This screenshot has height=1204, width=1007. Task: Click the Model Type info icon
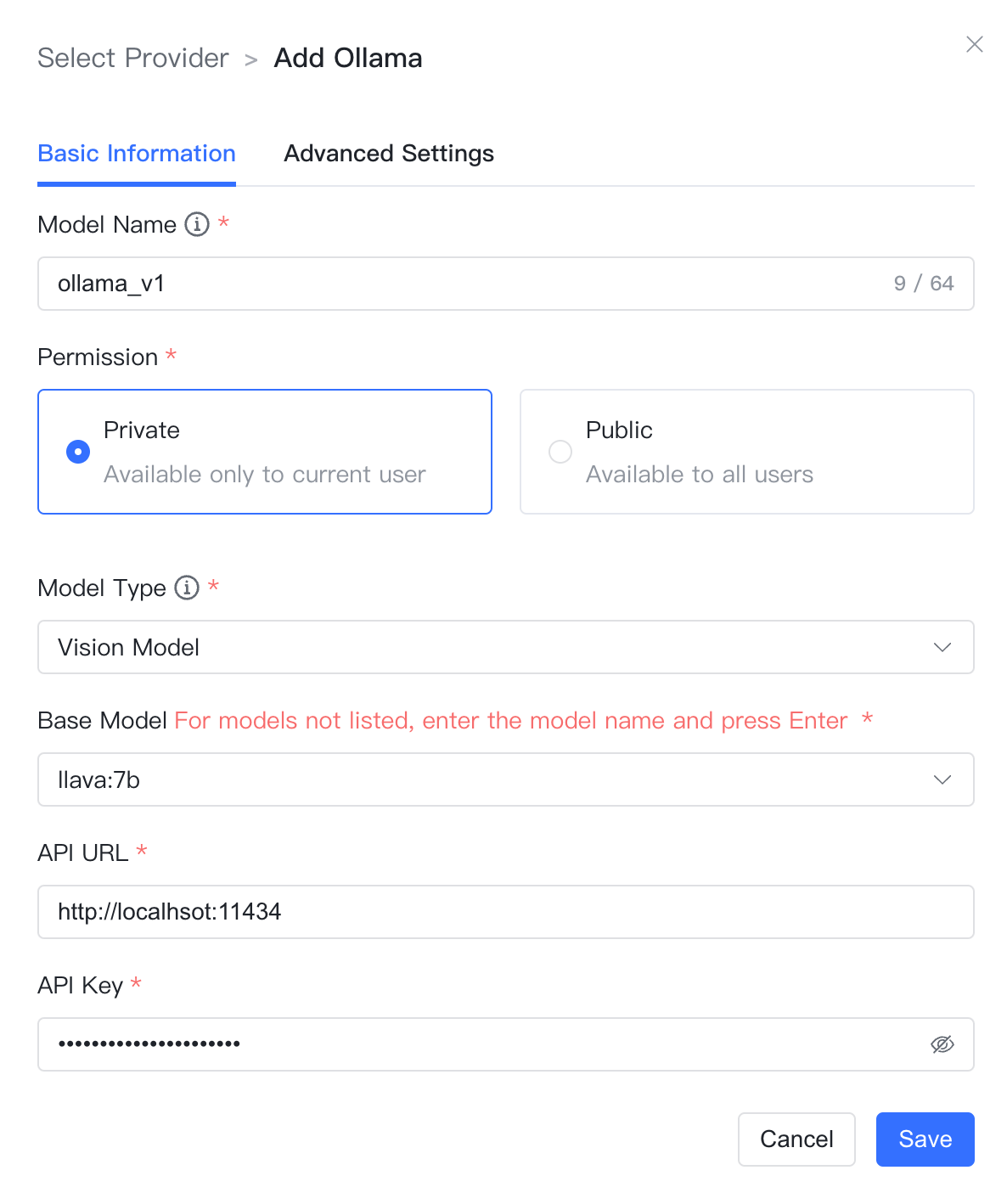187,588
